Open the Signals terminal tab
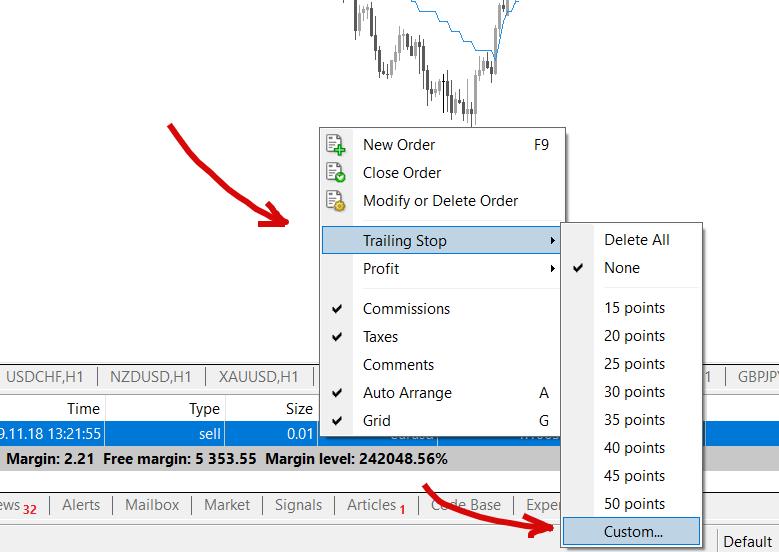779x552 pixels. click(298, 505)
